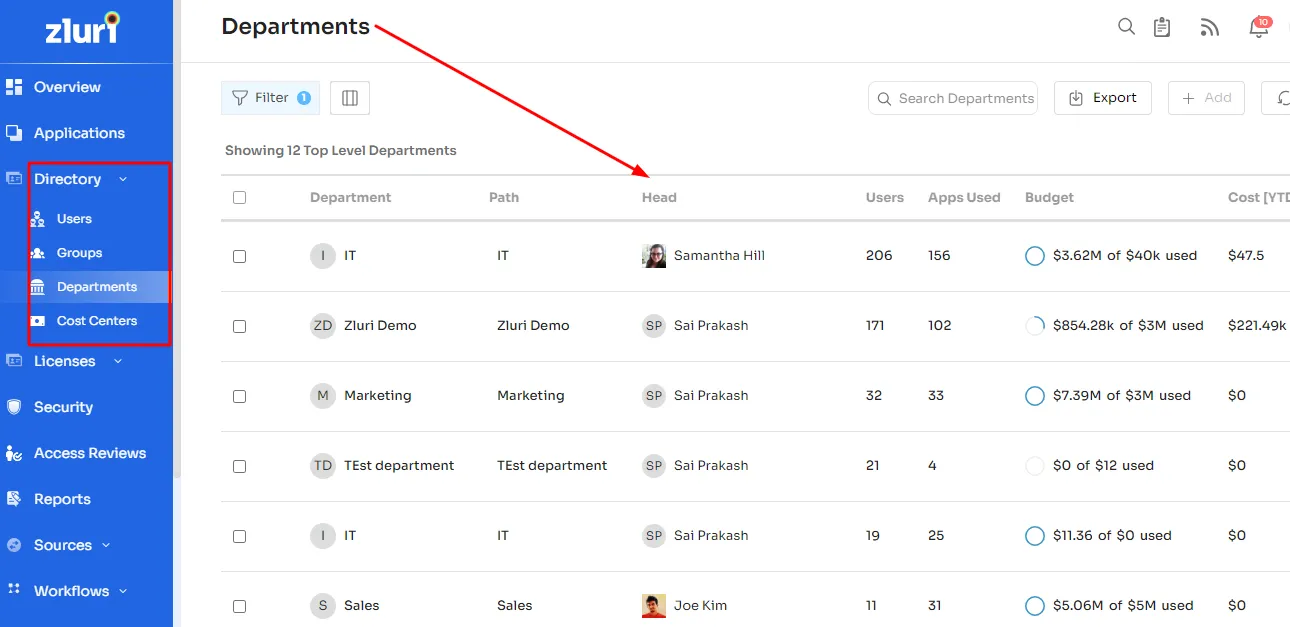Click the TD avatar for TEst department
Viewport: 1290px width, 627px height.
click(x=323, y=466)
